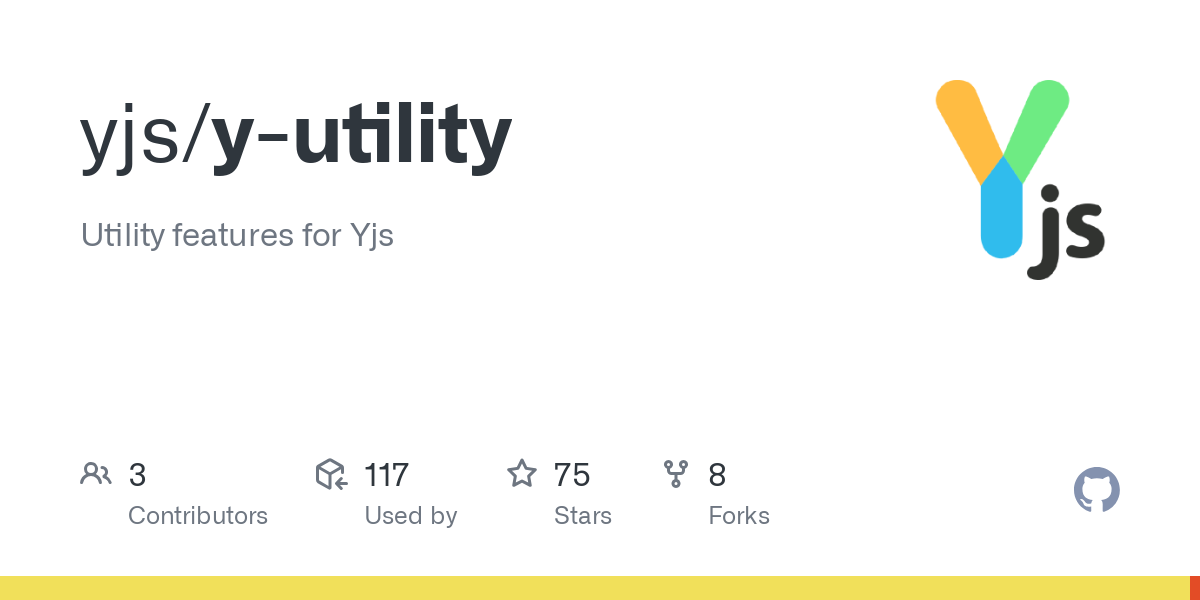Click the GitHub octocat icon

pos(1097,490)
